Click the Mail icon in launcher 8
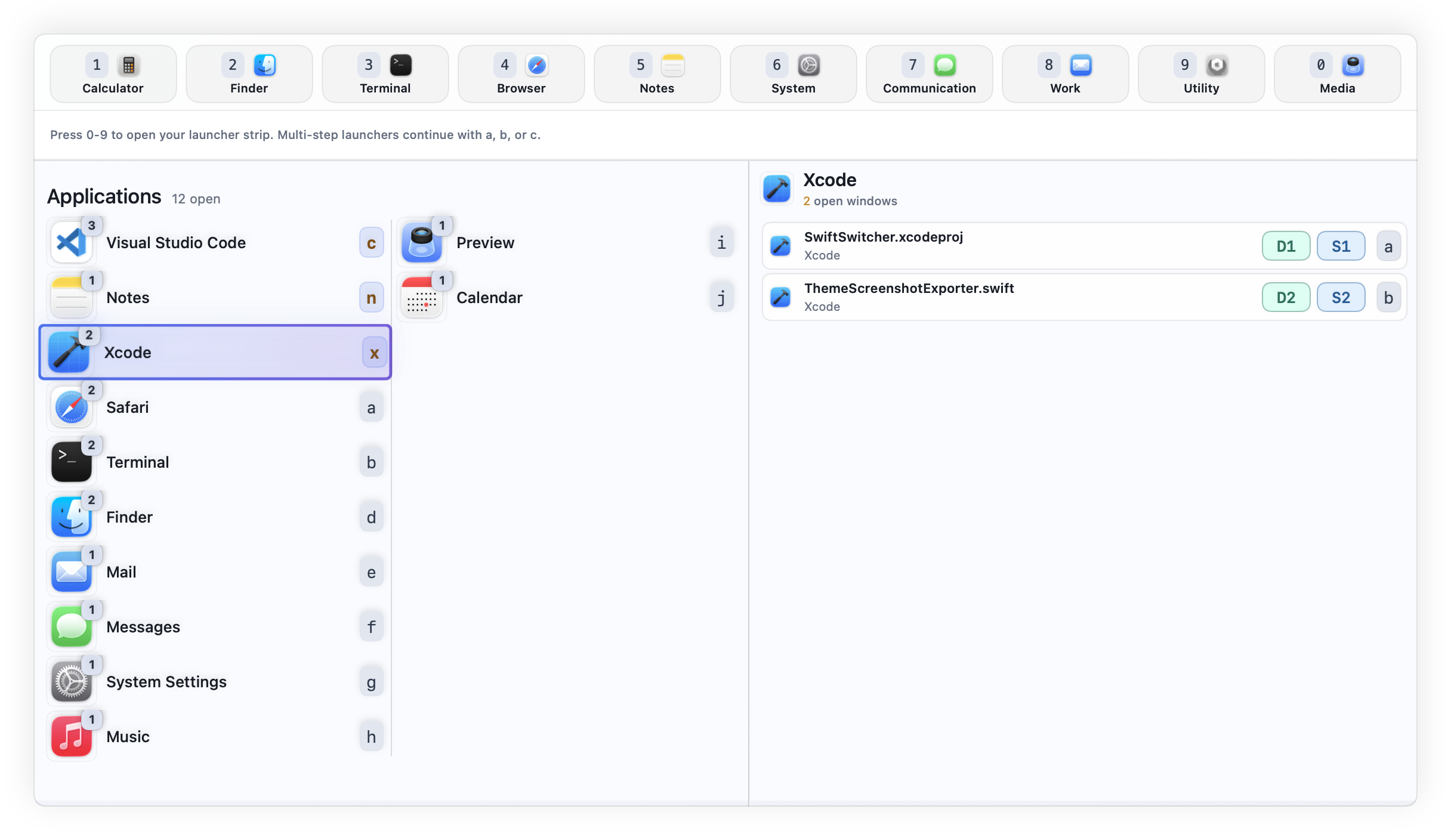1451x840 pixels. [x=1081, y=65]
